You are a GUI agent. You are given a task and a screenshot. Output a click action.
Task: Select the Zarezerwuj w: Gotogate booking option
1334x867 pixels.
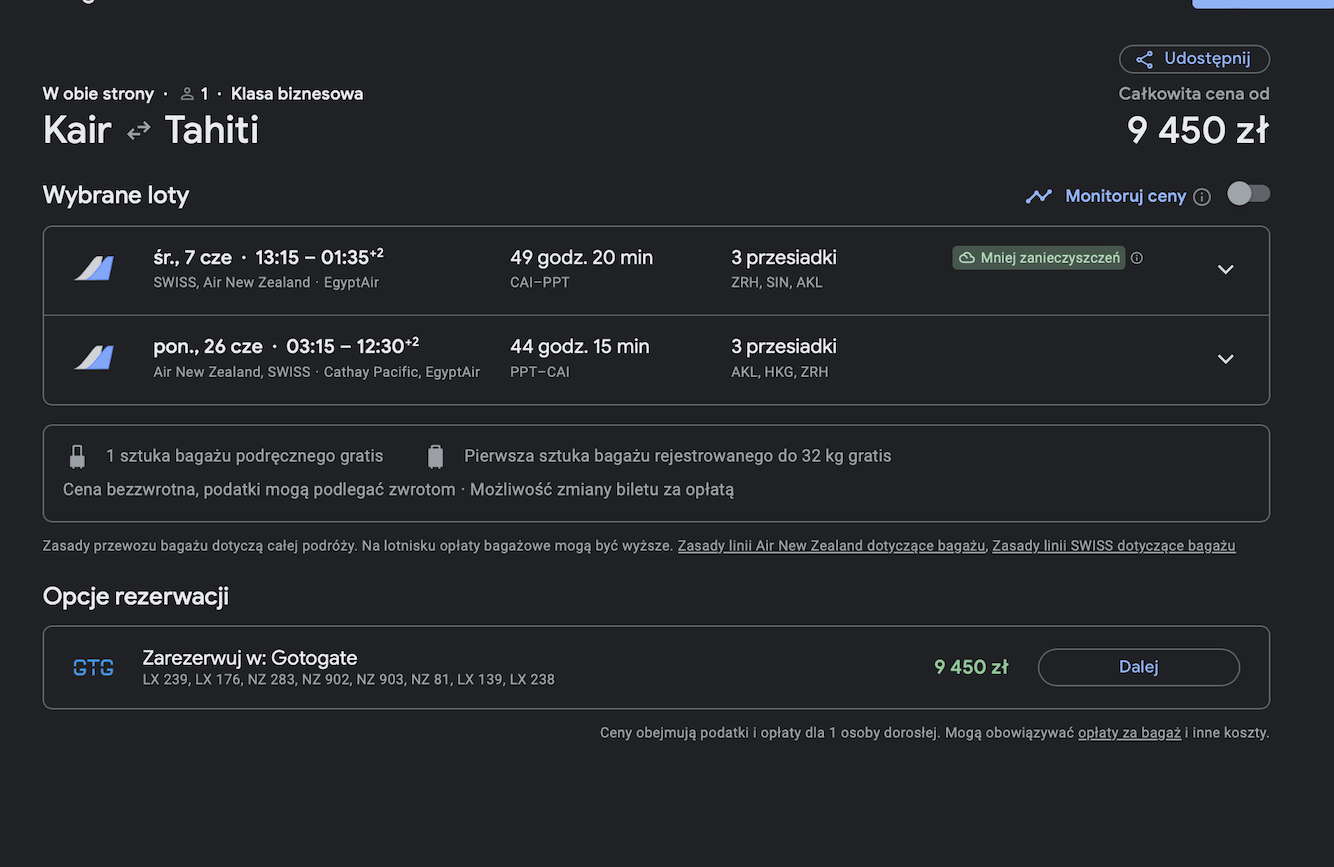point(656,667)
